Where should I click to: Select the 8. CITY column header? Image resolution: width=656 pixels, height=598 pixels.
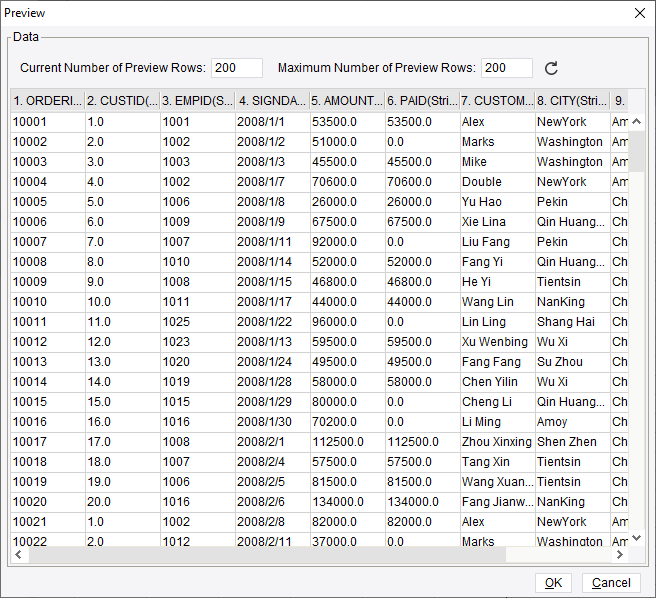point(572,101)
